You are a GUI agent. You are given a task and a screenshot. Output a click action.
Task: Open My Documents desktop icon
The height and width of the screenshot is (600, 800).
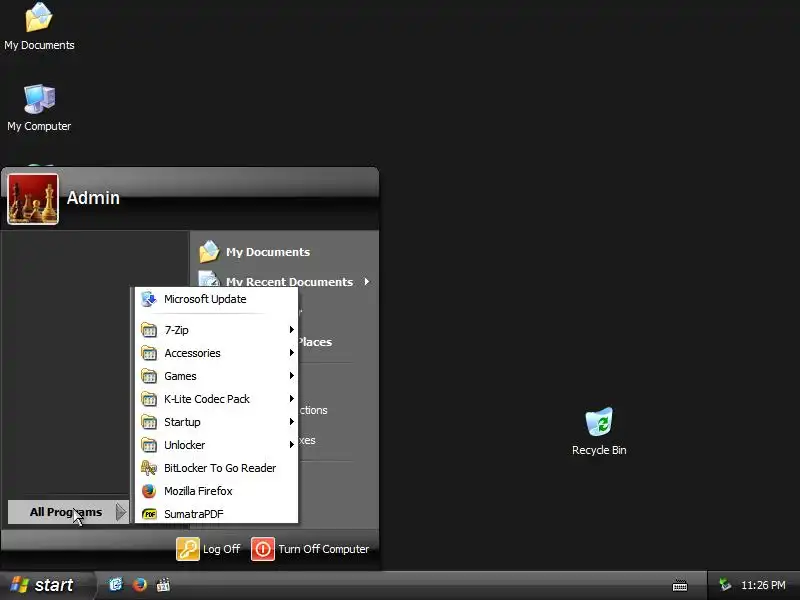[39, 27]
